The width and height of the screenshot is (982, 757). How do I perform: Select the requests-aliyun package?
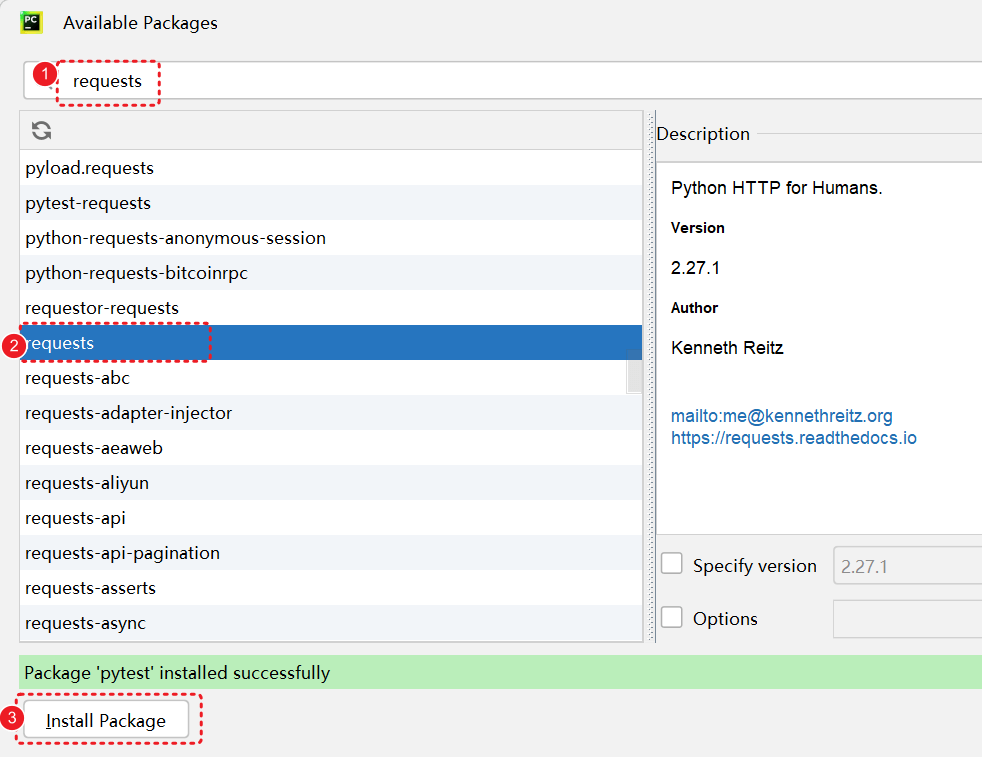pyautogui.click(x=87, y=483)
